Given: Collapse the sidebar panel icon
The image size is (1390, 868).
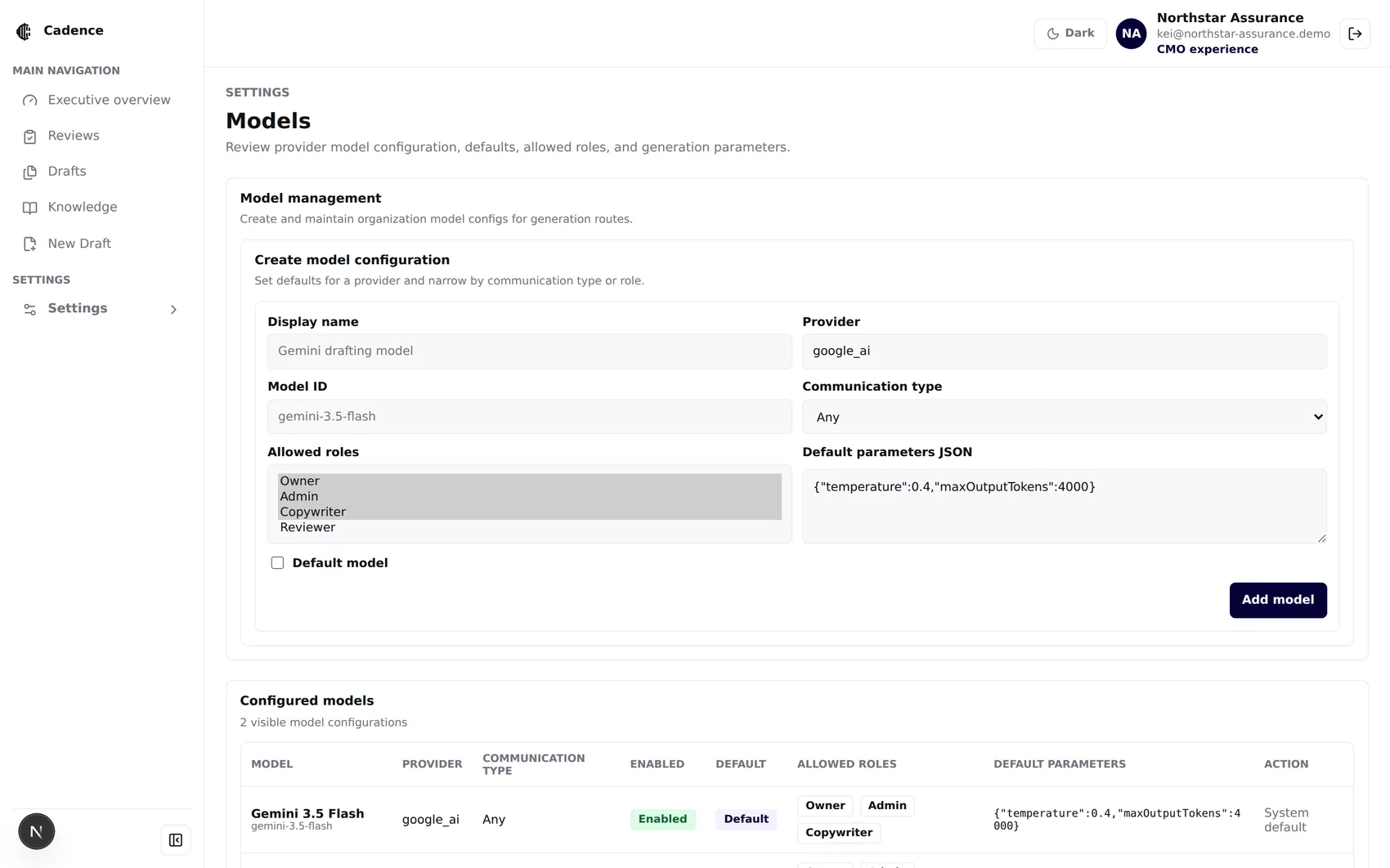Looking at the screenshot, I should click(x=175, y=839).
